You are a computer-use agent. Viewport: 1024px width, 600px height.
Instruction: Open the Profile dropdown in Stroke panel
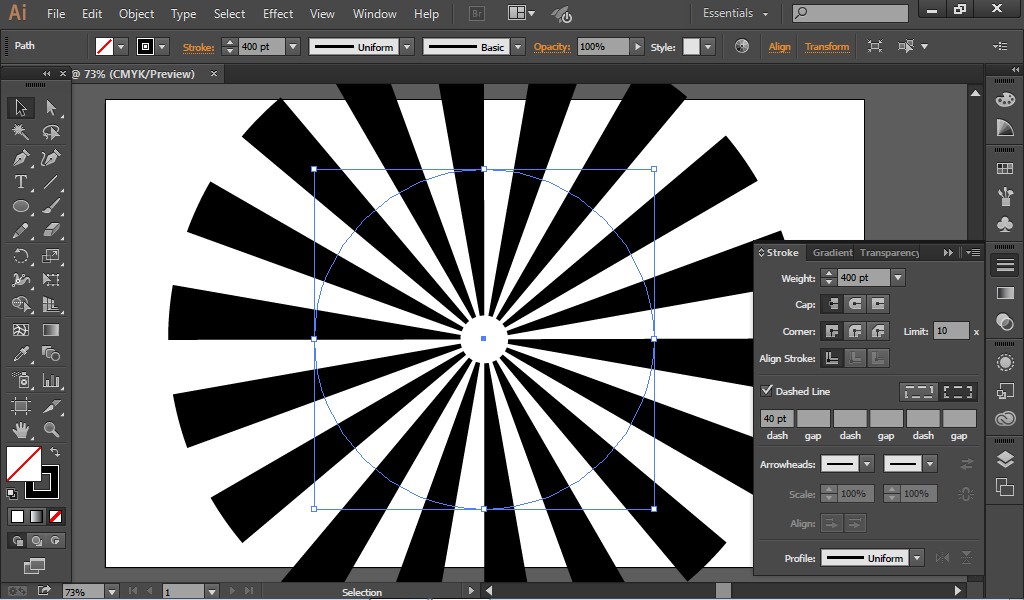pos(915,557)
